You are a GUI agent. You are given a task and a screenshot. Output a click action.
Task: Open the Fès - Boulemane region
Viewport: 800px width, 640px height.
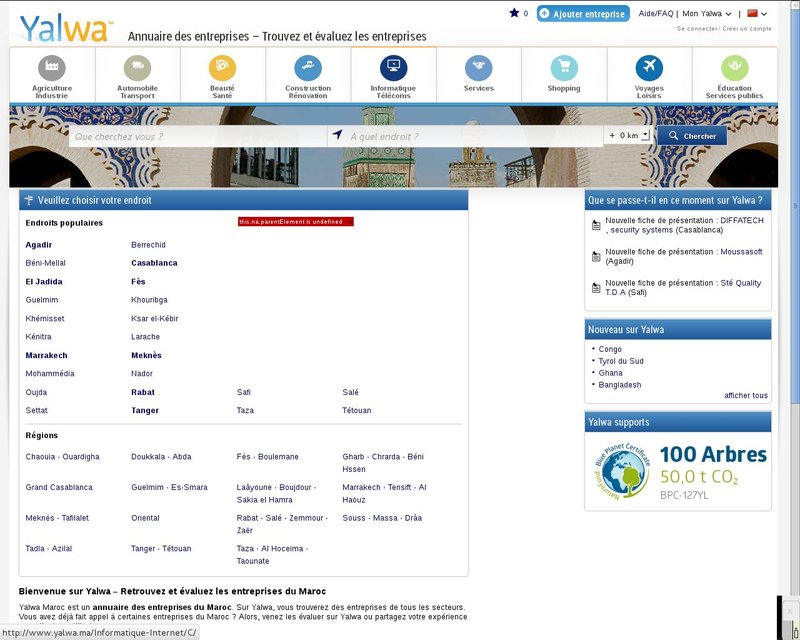[x=267, y=457]
